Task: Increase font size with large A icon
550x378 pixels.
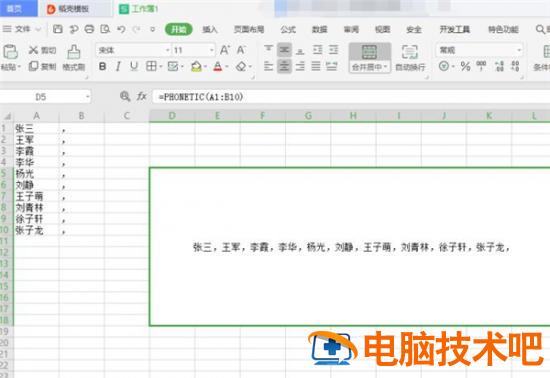Action: click(225, 50)
